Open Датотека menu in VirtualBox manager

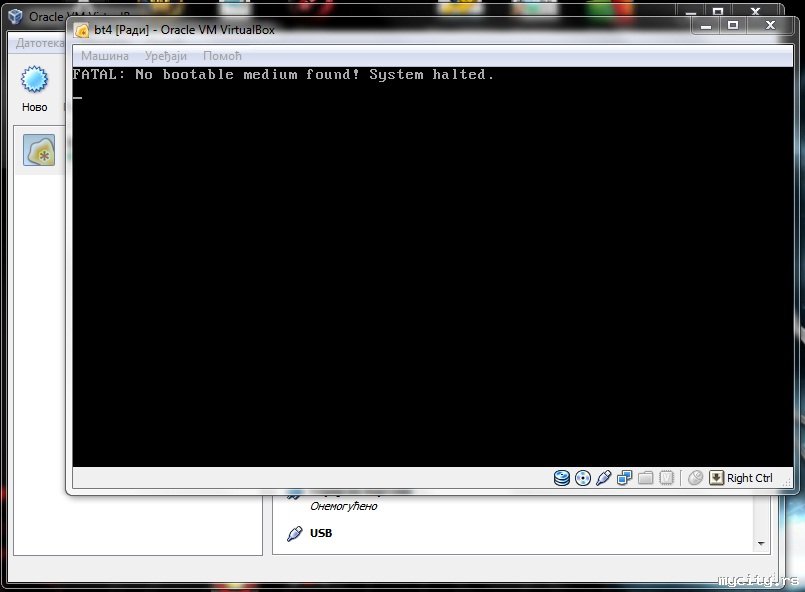coord(40,43)
